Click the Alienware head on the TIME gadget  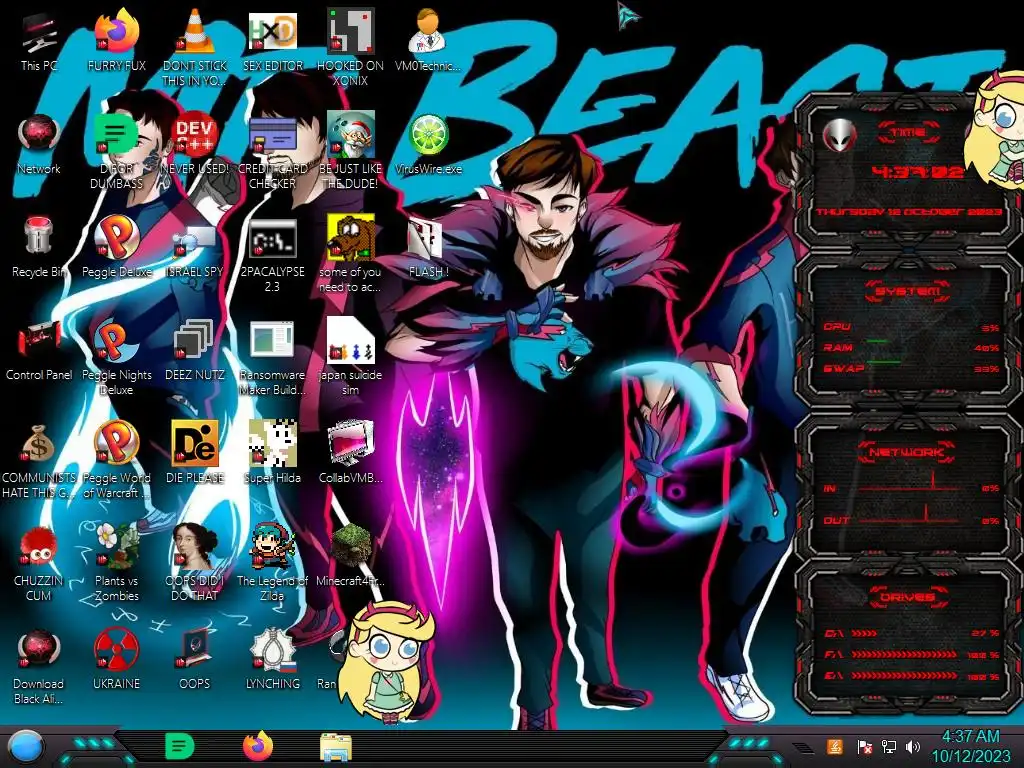coord(840,136)
